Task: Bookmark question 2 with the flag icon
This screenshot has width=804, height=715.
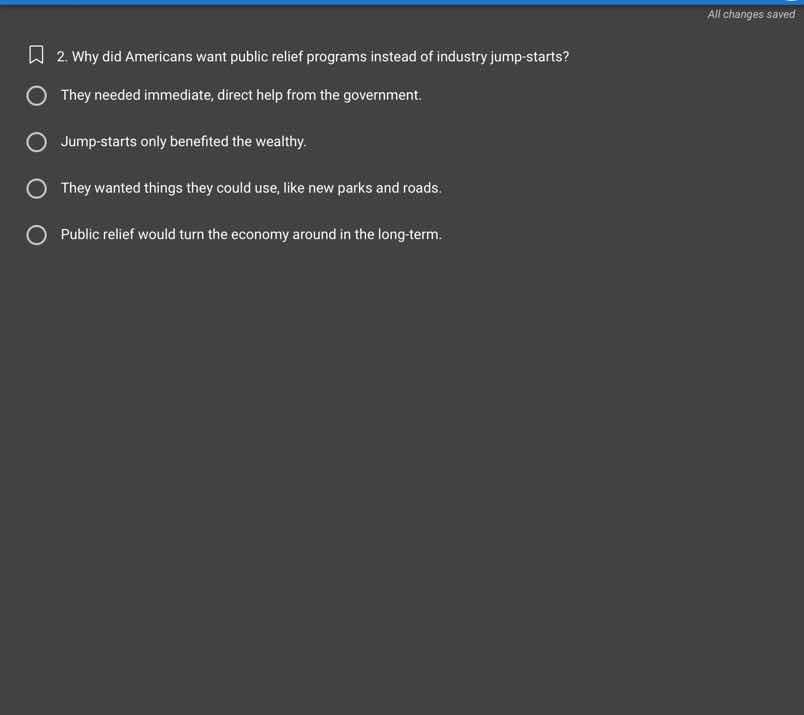Action: (36, 55)
